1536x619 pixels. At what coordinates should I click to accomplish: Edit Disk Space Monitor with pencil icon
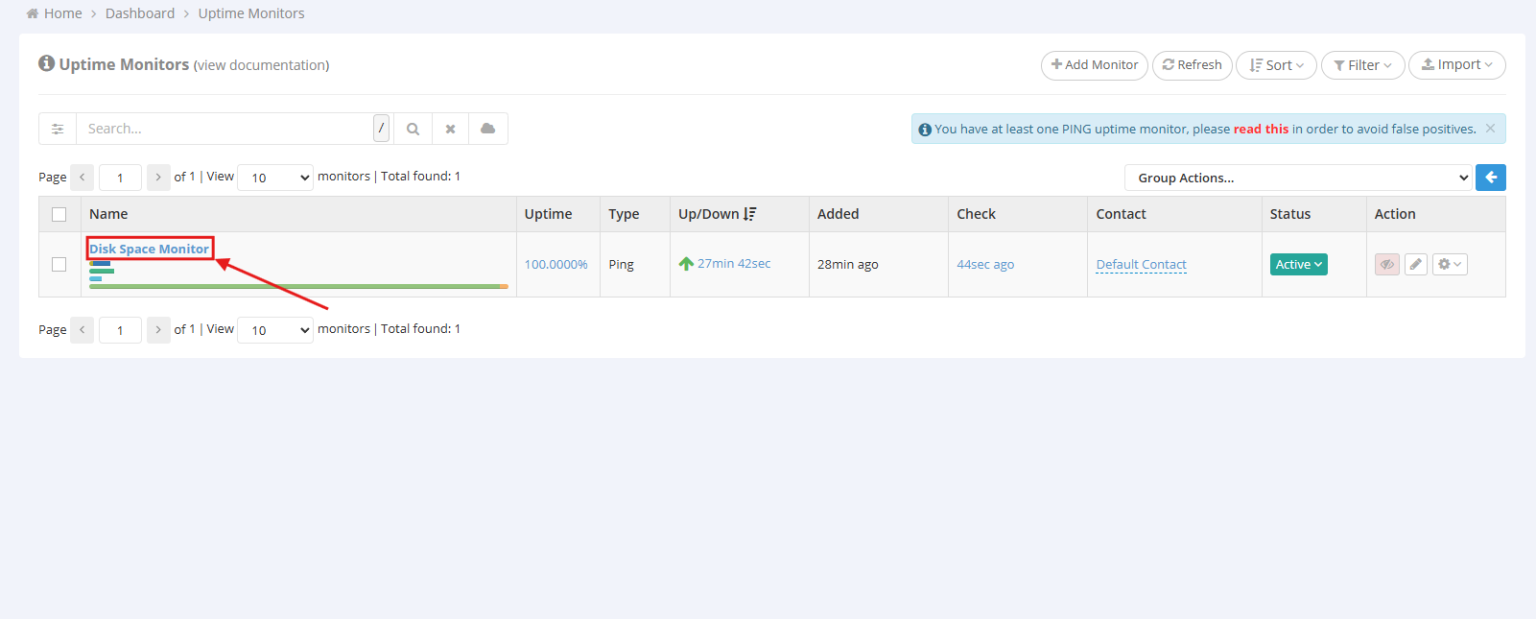tap(1416, 264)
